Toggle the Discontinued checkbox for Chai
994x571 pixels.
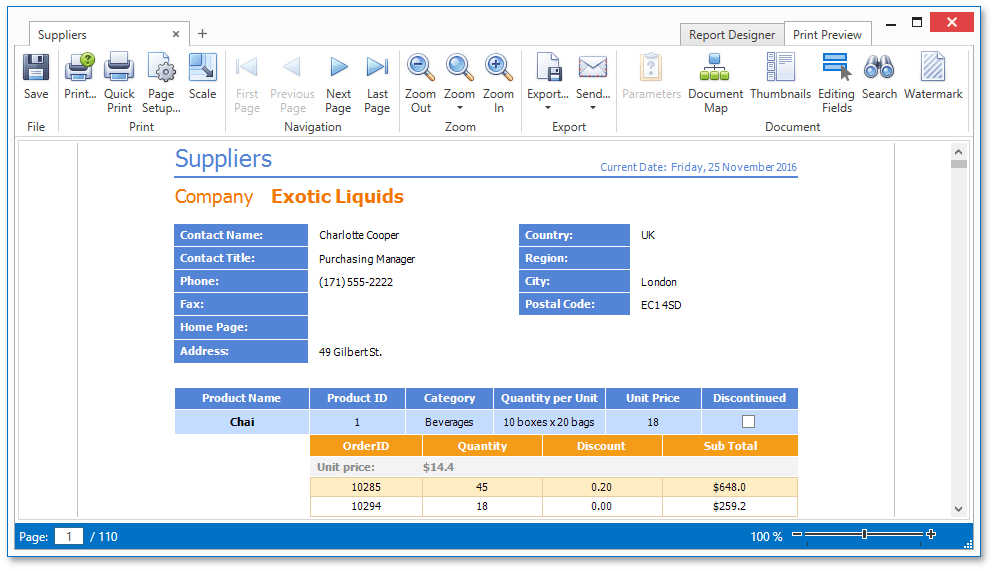[x=748, y=422]
